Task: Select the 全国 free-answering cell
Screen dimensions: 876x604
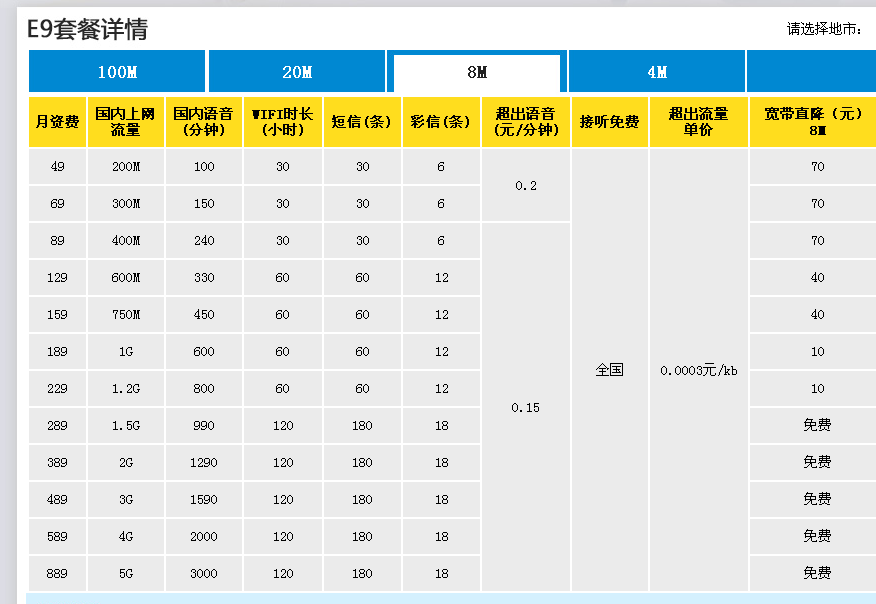Action: click(x=609, y=370)
